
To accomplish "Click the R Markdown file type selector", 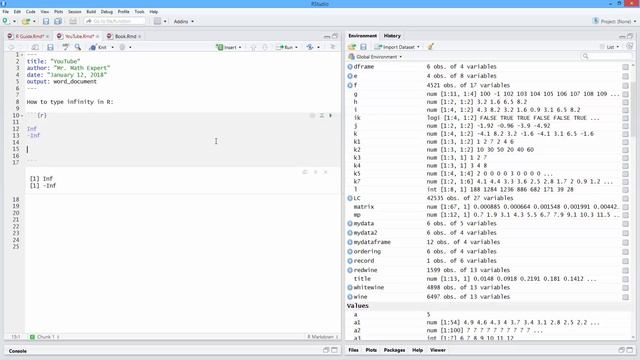I will click(x=322, y=337).
